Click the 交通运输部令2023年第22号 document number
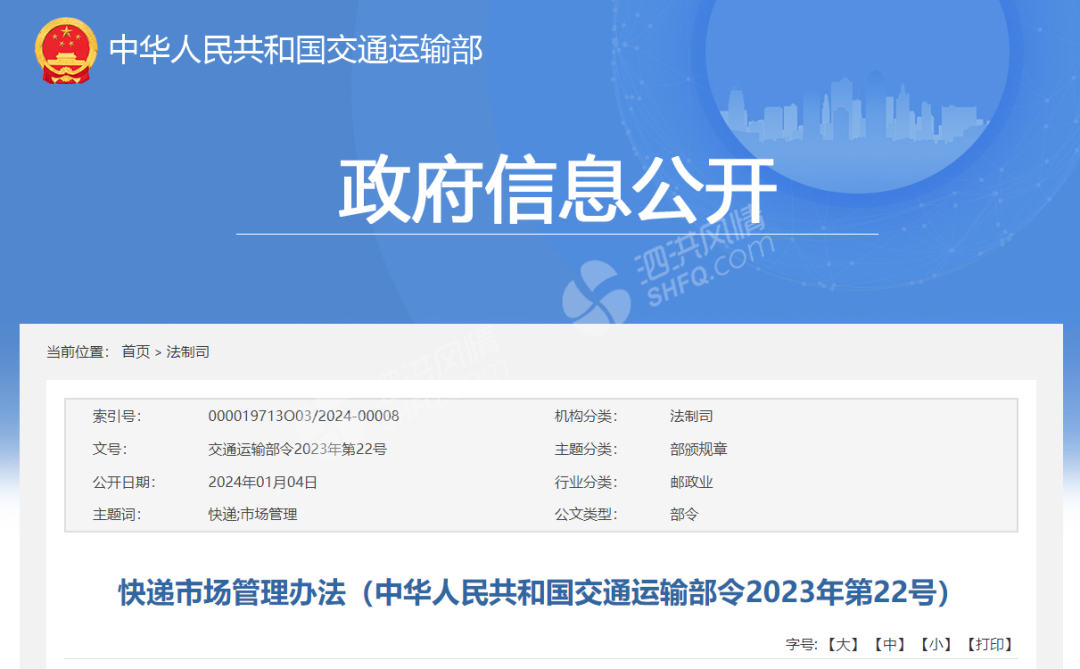The image size is (1080, 669). click(x=298, y=448)
